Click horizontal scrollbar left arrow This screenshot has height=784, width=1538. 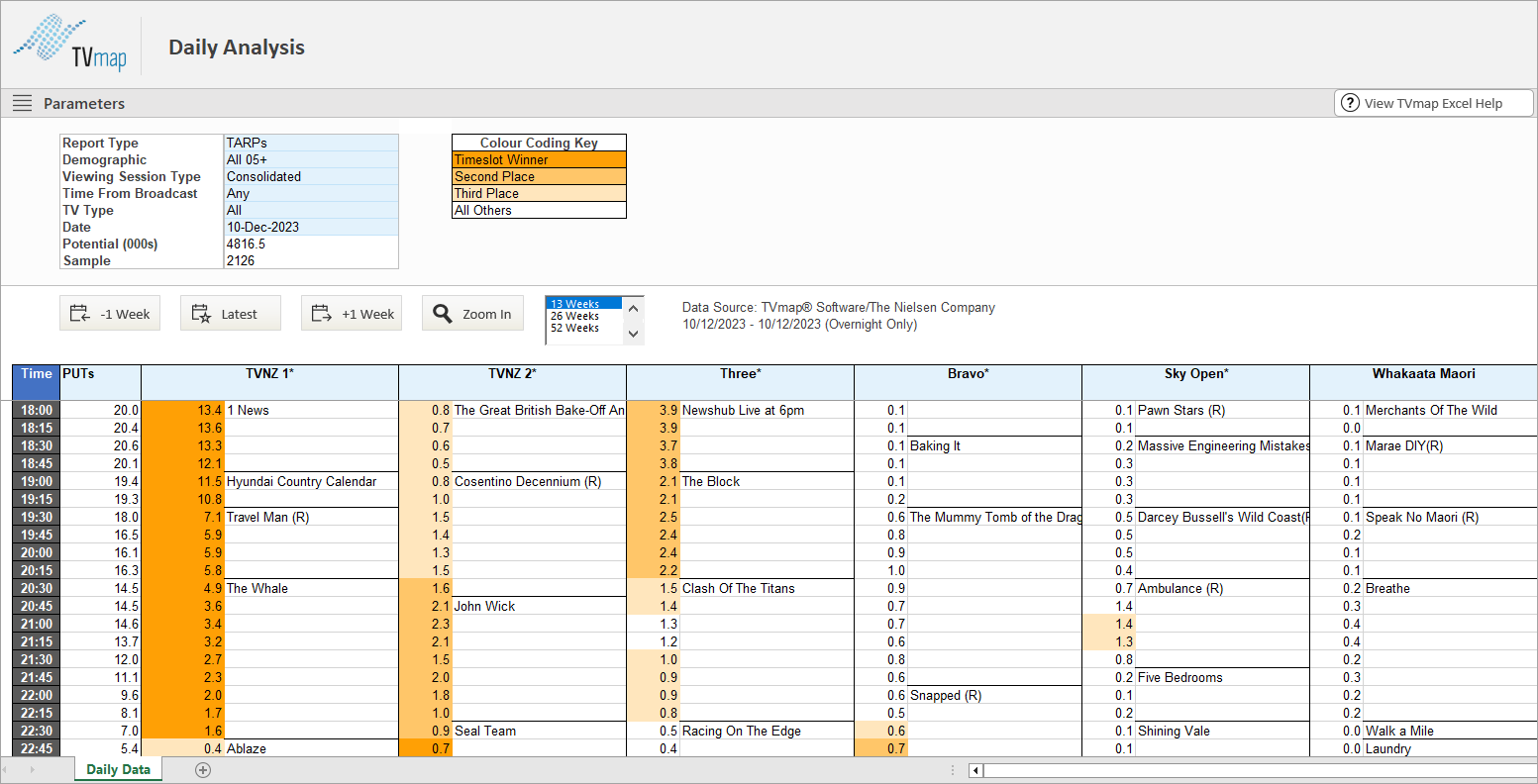975,770
